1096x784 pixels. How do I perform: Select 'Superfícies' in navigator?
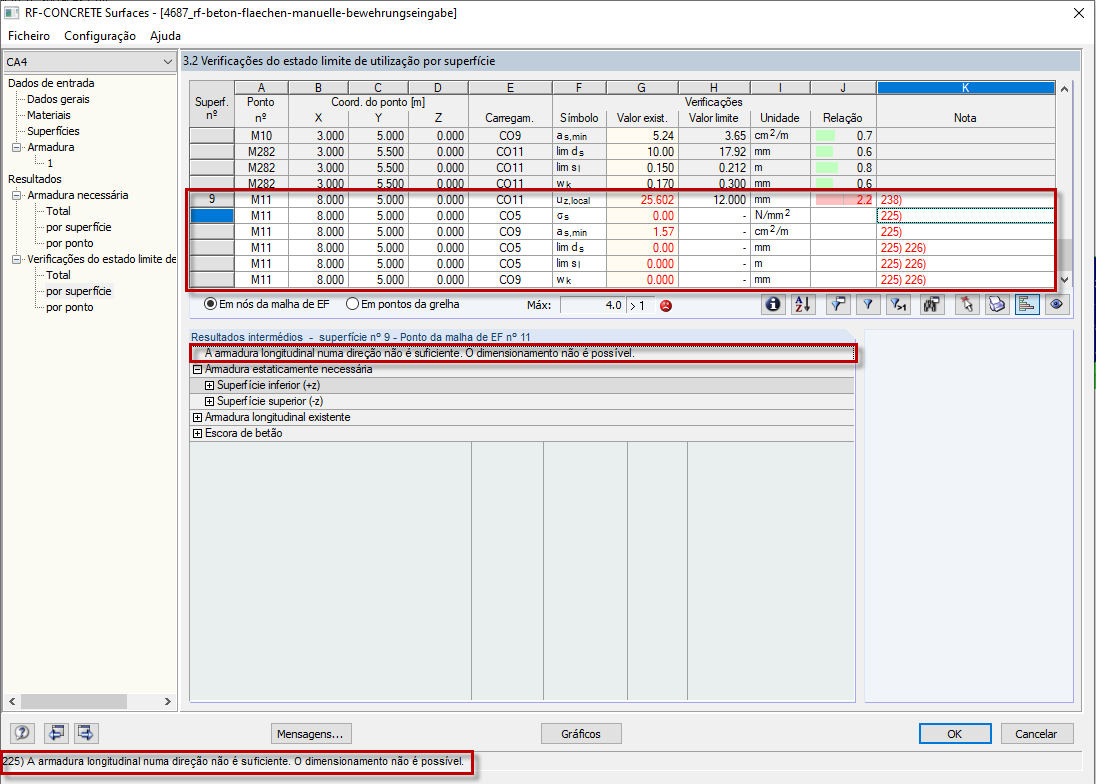53,131
